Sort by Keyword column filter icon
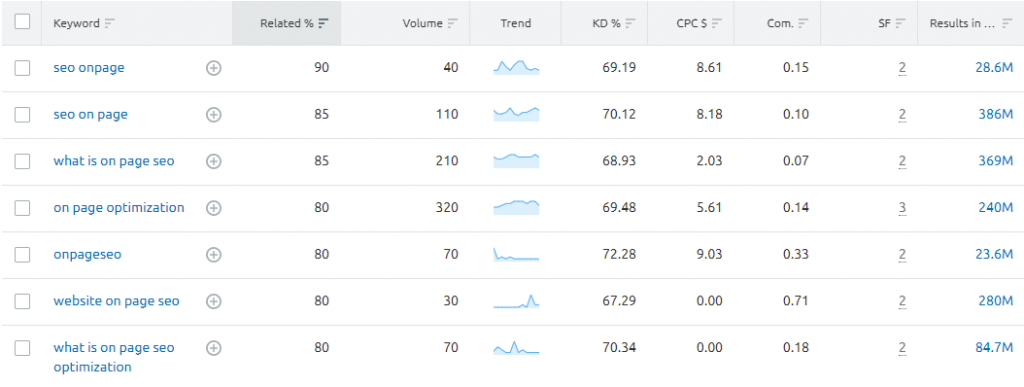 pos(110,23)
